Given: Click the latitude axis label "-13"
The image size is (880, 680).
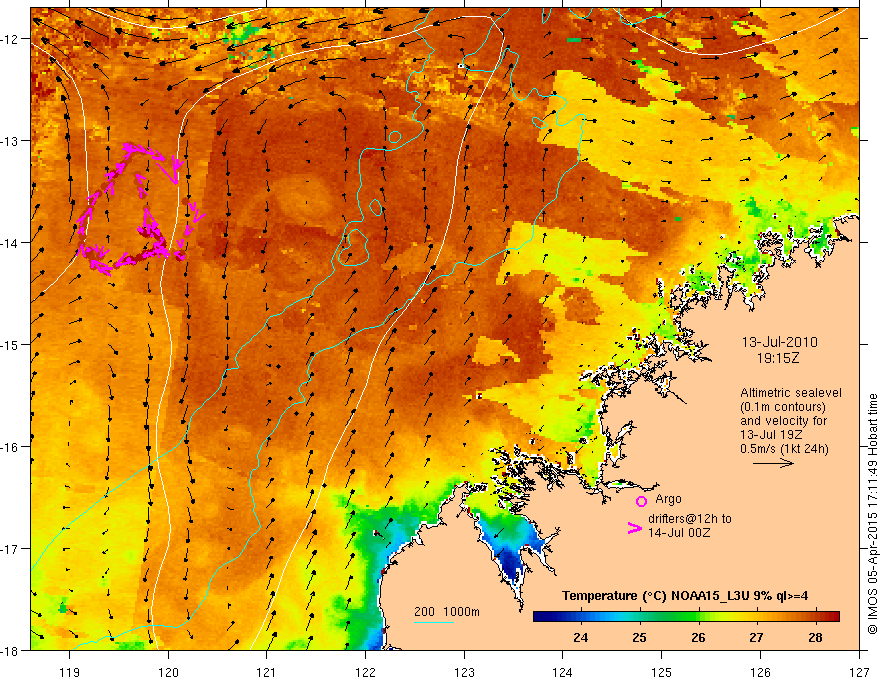Looking at the screenshot, I should [10, 141].
